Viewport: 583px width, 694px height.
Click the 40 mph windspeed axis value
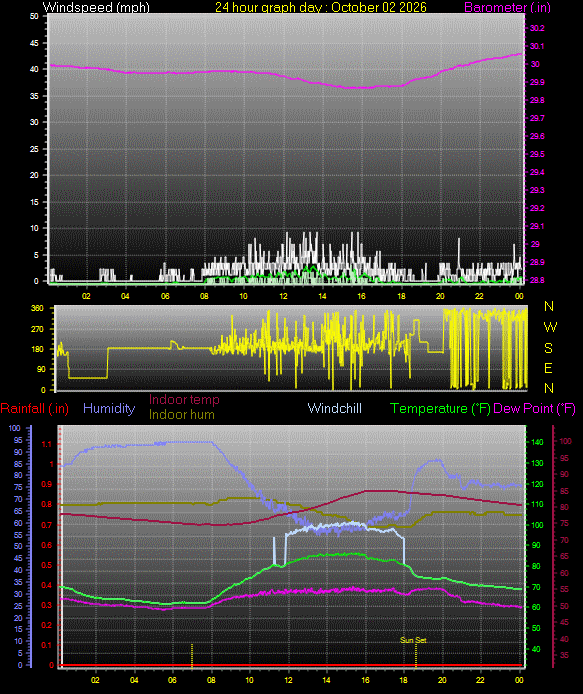coord(34,69)
